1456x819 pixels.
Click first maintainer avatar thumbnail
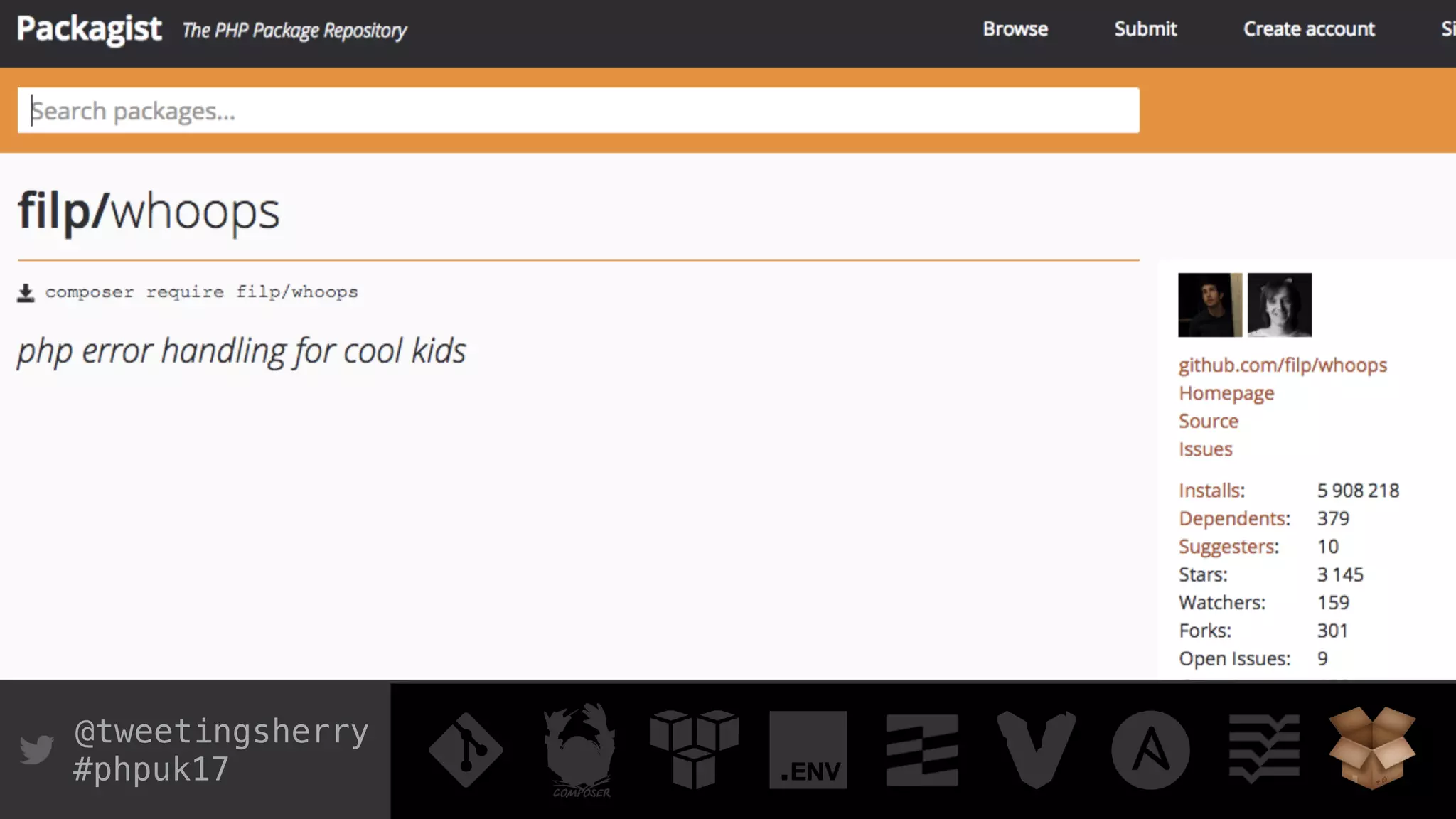pos(1210,305)
